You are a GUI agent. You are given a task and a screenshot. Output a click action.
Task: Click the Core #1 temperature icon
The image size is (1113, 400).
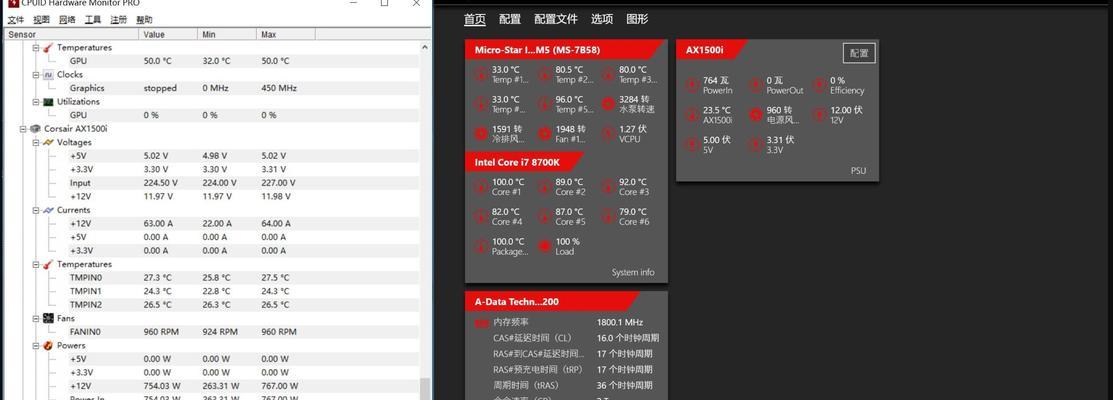tap(481, 187)
